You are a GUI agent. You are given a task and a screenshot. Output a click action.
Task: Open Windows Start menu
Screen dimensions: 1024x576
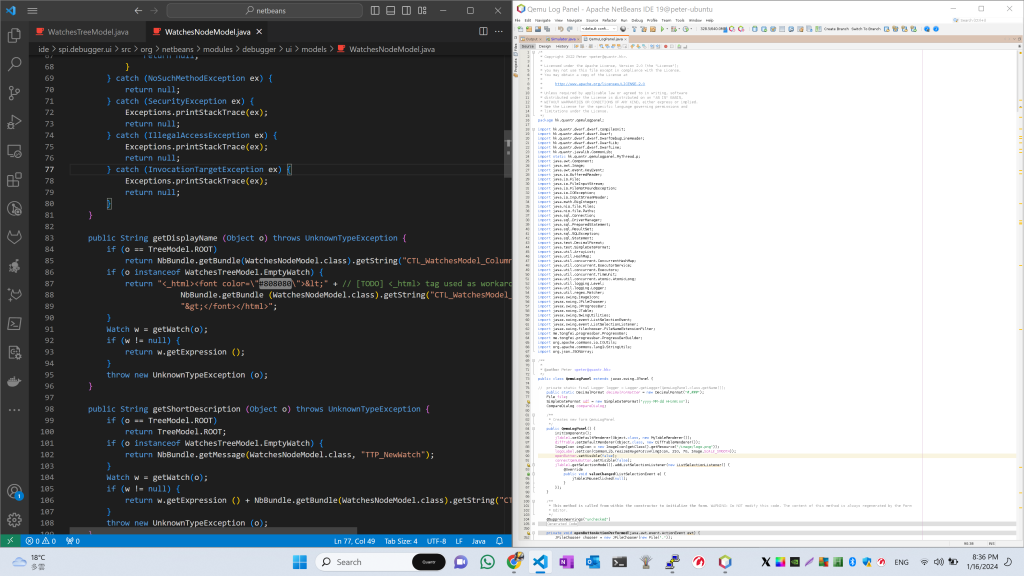point(300,562)
